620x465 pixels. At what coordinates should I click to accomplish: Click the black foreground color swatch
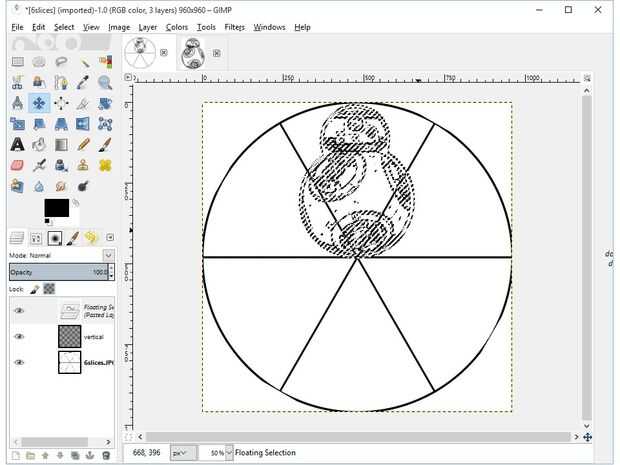(x=56, y=208)
